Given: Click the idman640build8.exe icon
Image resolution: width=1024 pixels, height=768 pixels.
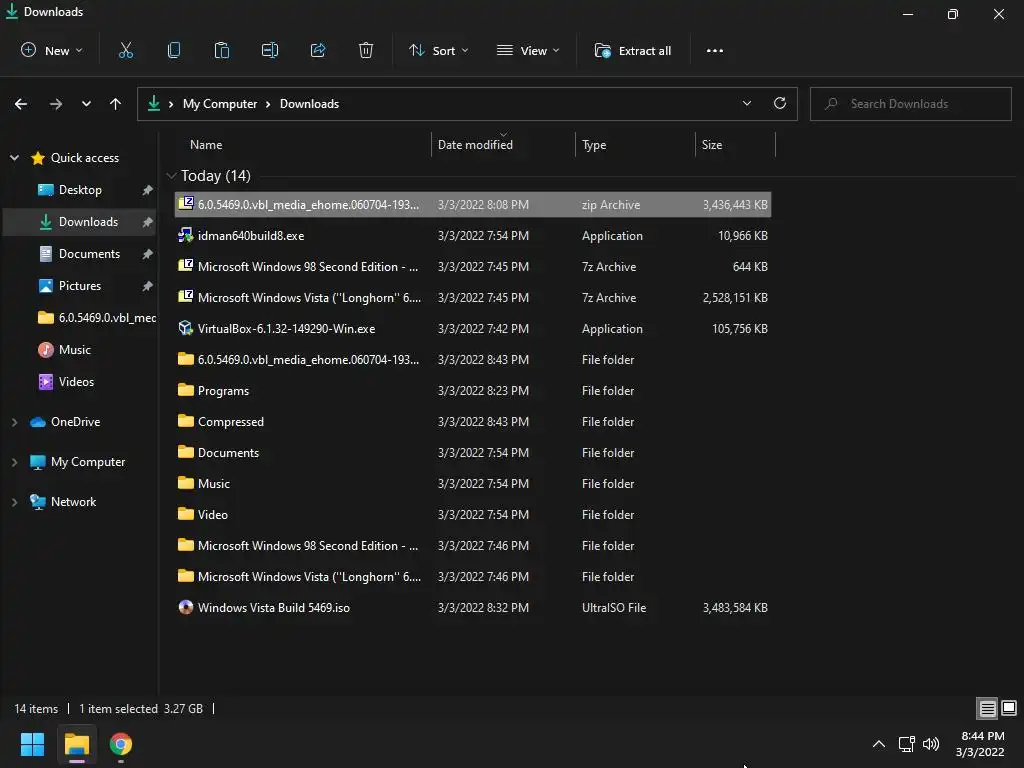Looking at the screenshot, I should click(186, 235).
